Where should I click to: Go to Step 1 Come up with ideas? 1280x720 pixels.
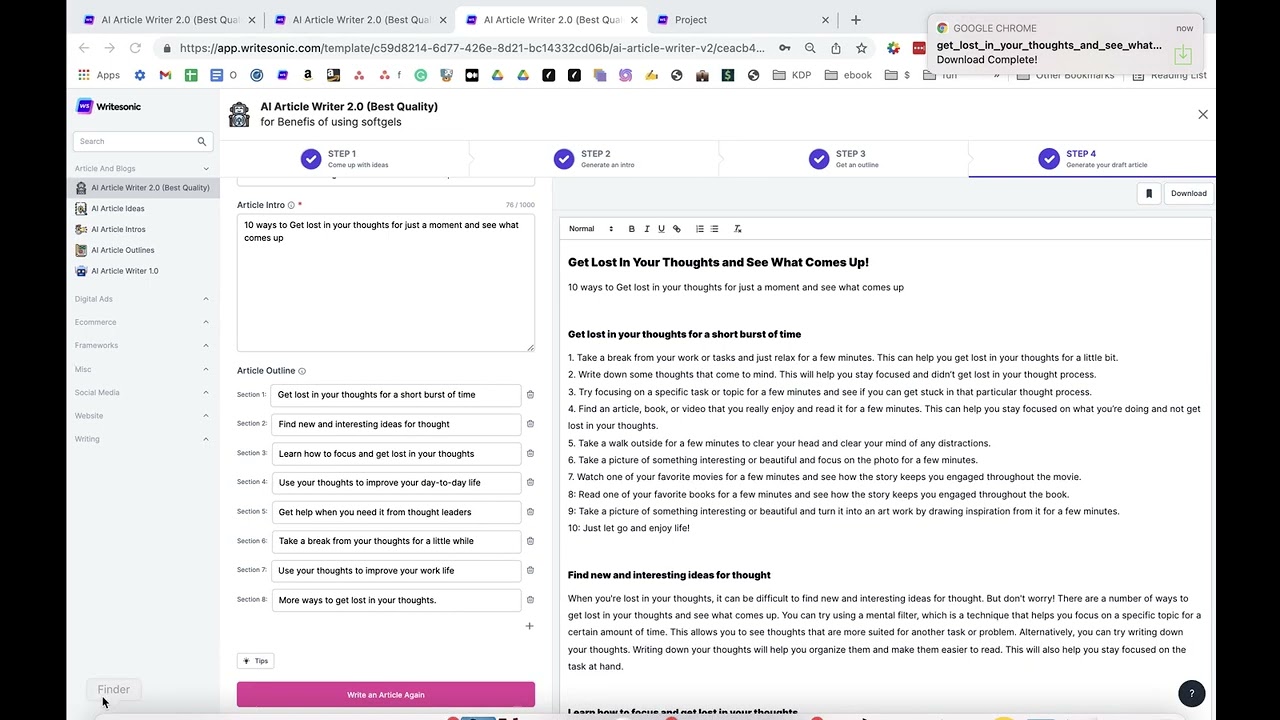tap(344, 159)
